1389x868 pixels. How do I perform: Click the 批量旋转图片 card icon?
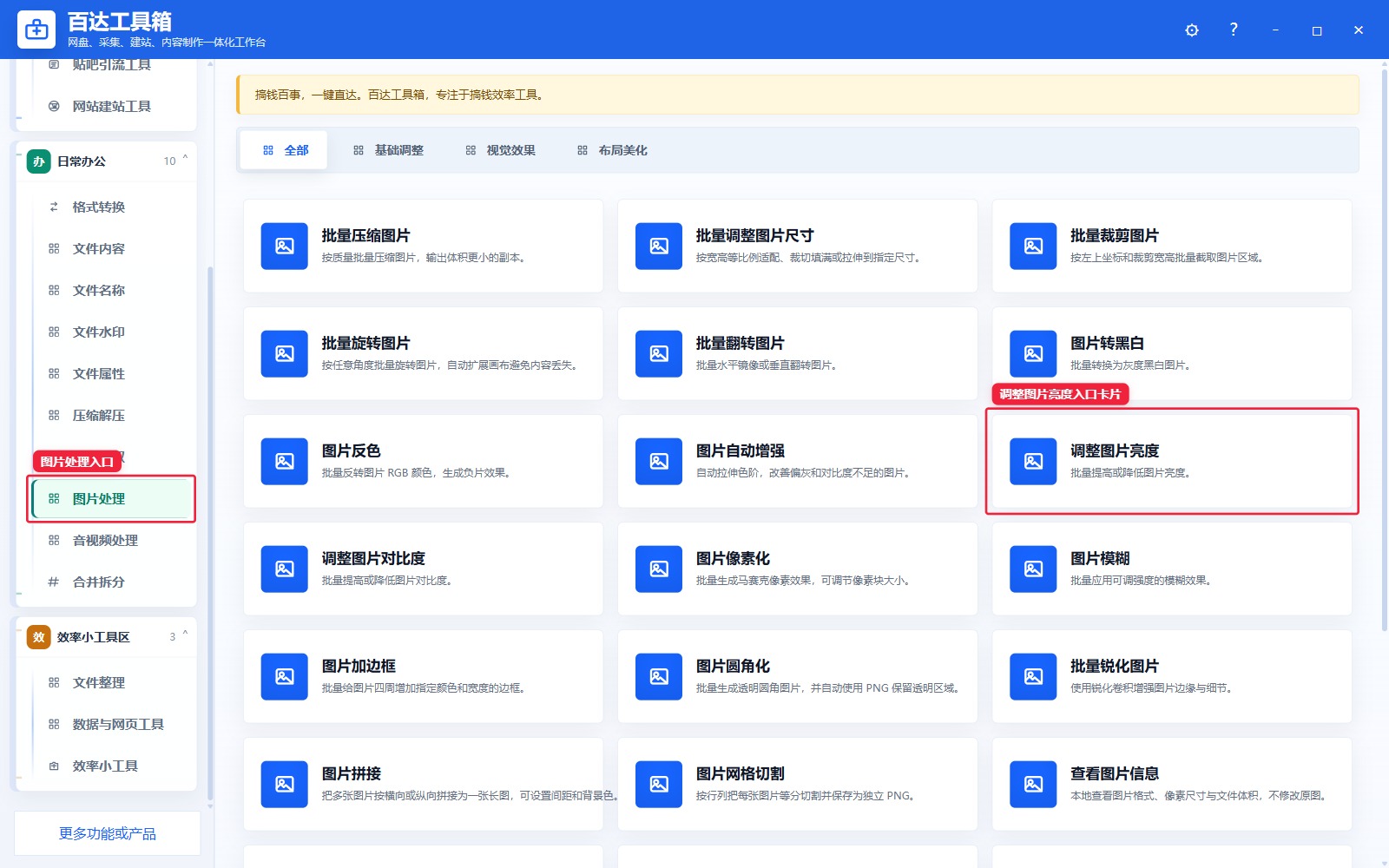285,354
